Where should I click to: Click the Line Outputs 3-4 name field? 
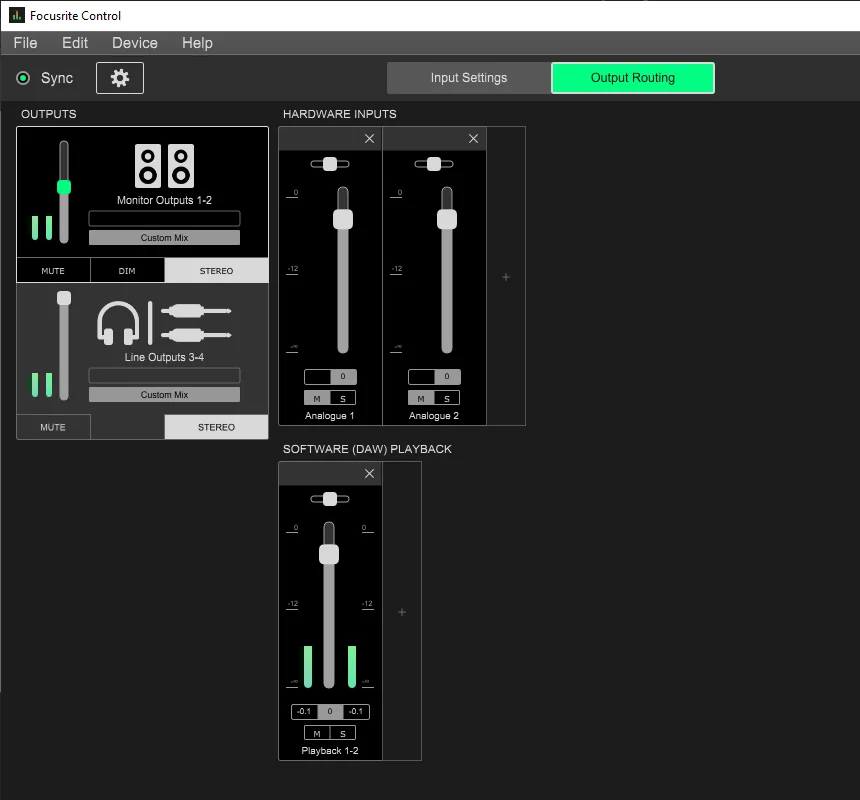pos(165,375)
